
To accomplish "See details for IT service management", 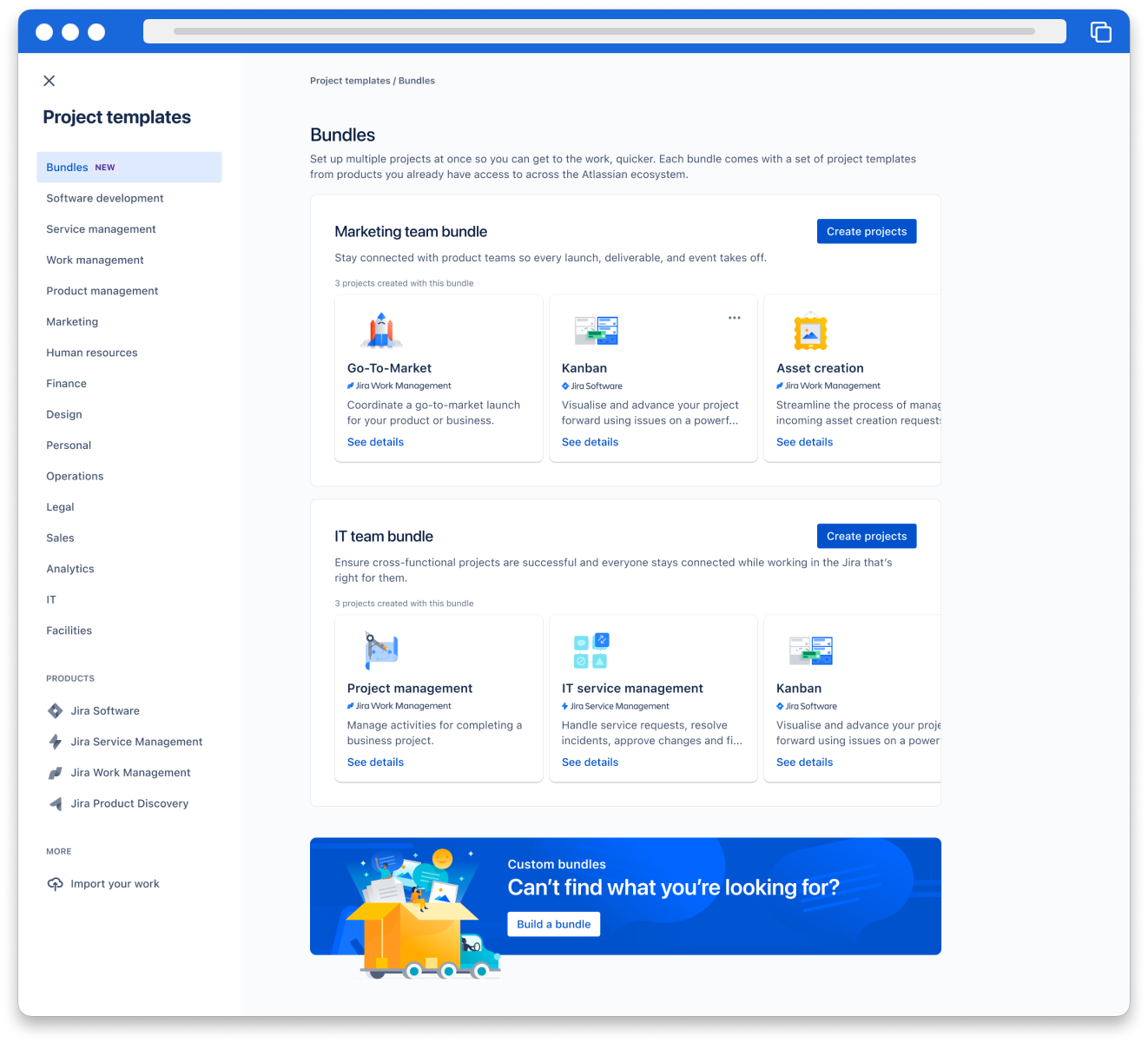I will coord(590,762).
